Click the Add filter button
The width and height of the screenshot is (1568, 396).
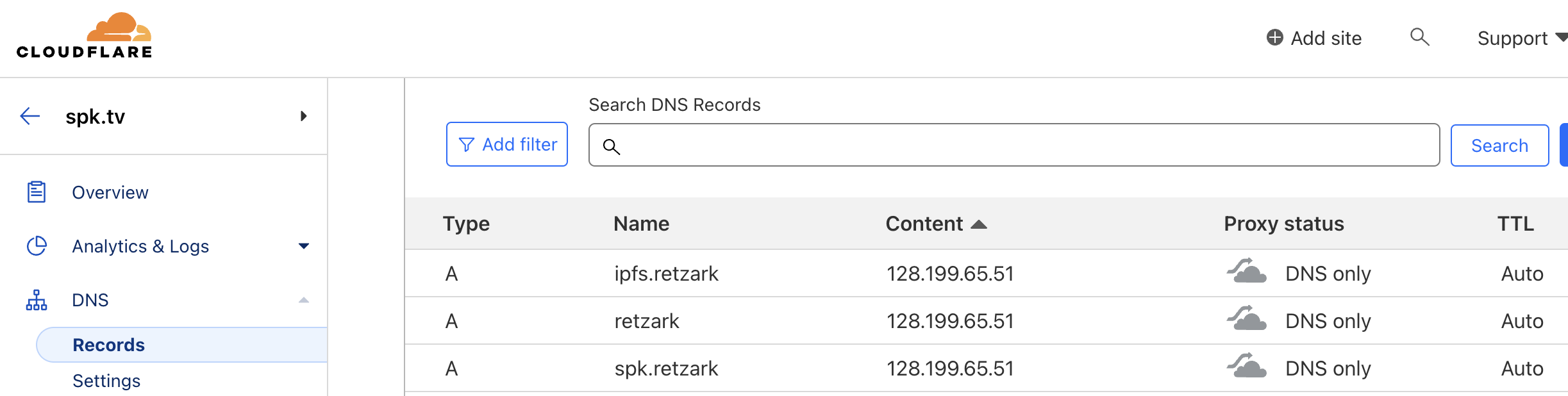tap(507, 144)
